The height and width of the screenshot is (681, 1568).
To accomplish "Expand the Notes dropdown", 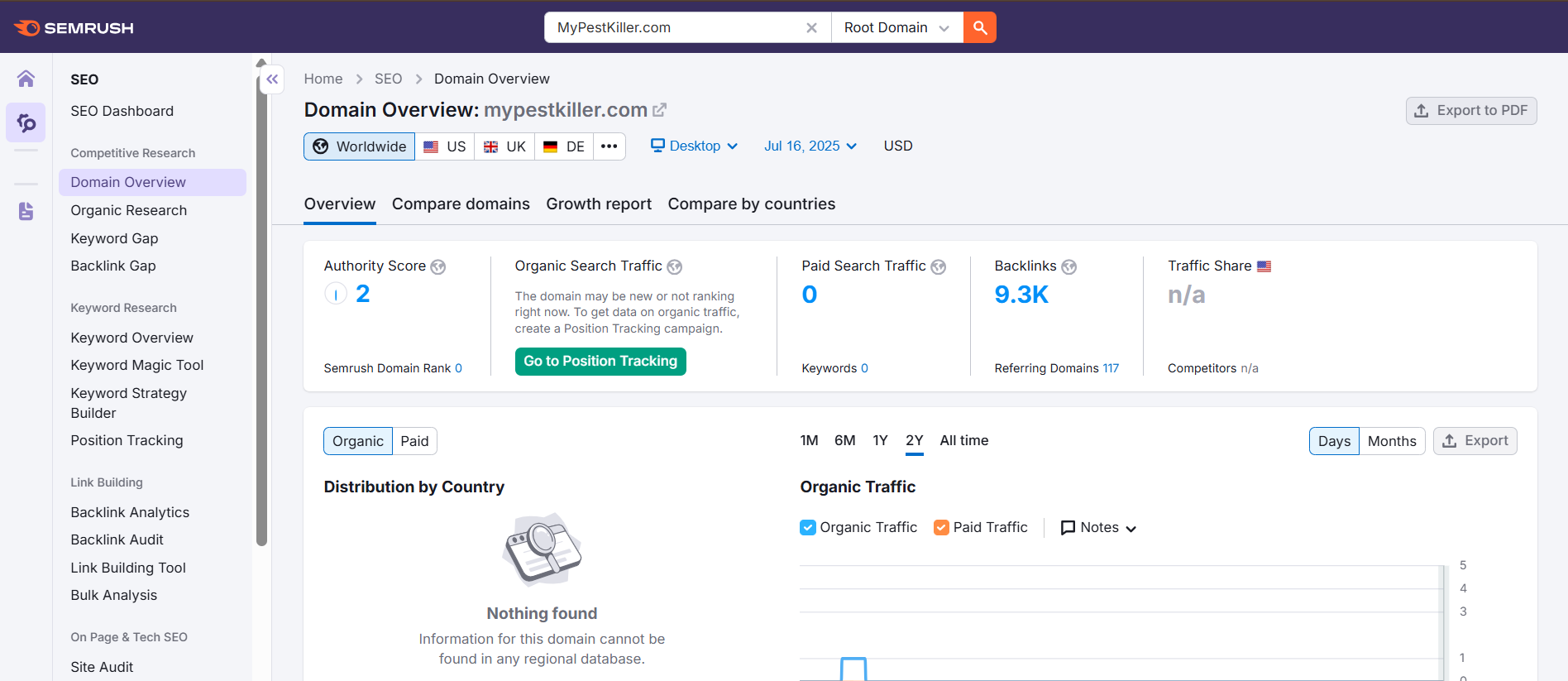I will coord(1099,528).
